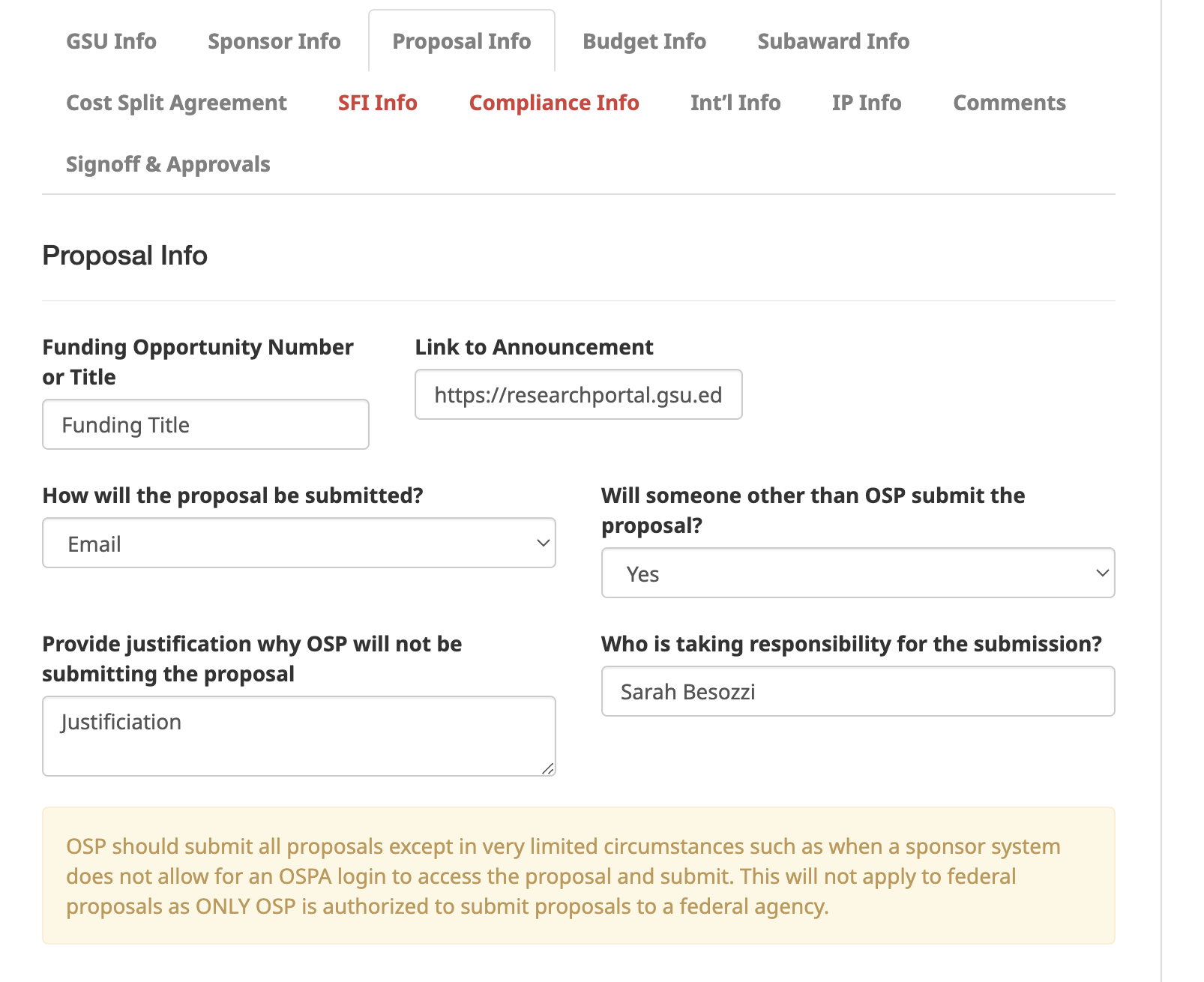1204x982 pixels.
Task: Click the Funding Opportunity Number field
Action: (205, 425)
